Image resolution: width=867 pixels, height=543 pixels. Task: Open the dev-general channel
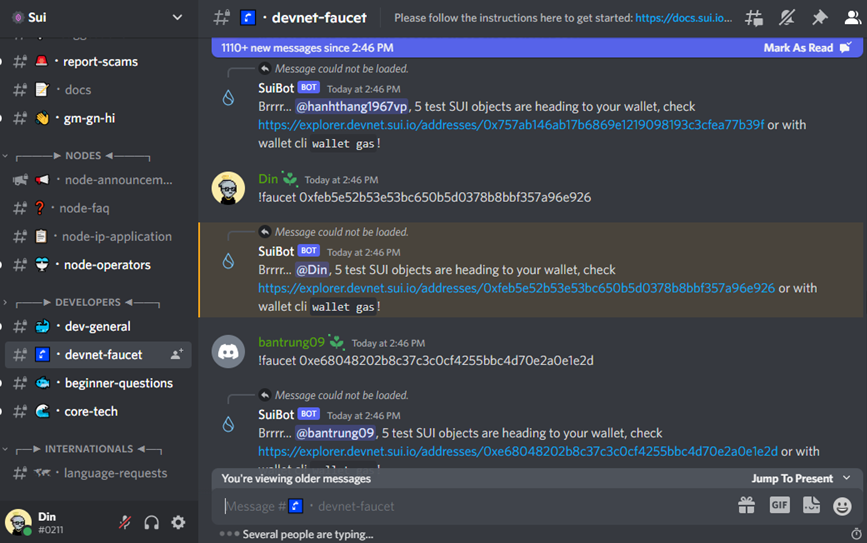(98, 326)
